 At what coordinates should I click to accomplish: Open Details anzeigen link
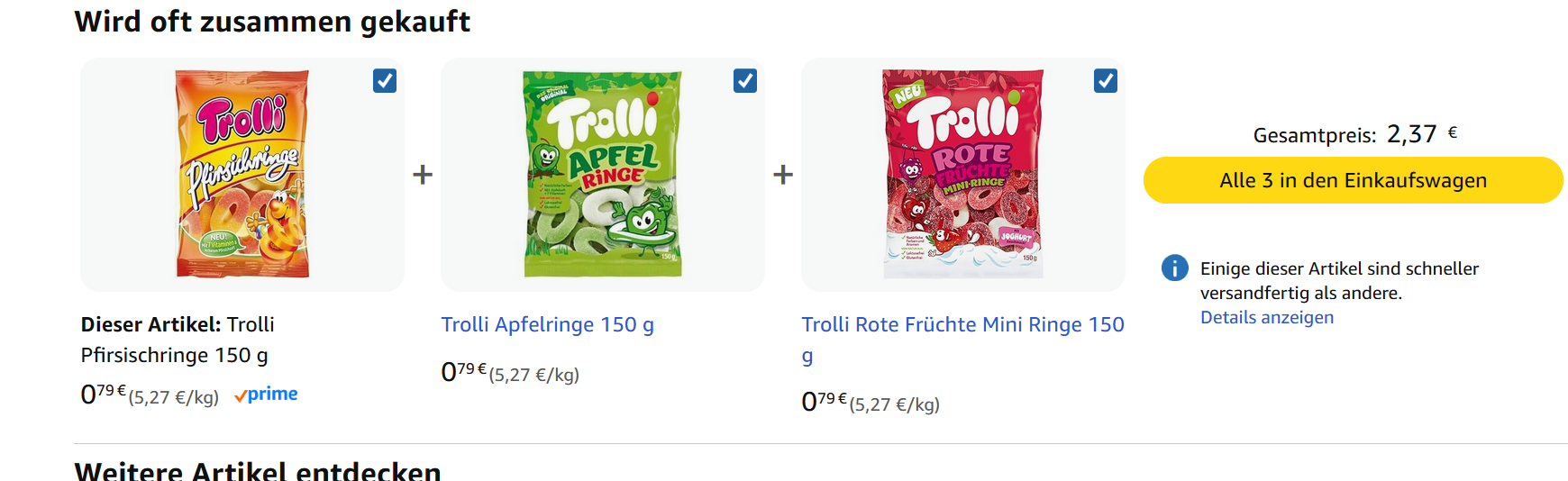click(1267, 317)
